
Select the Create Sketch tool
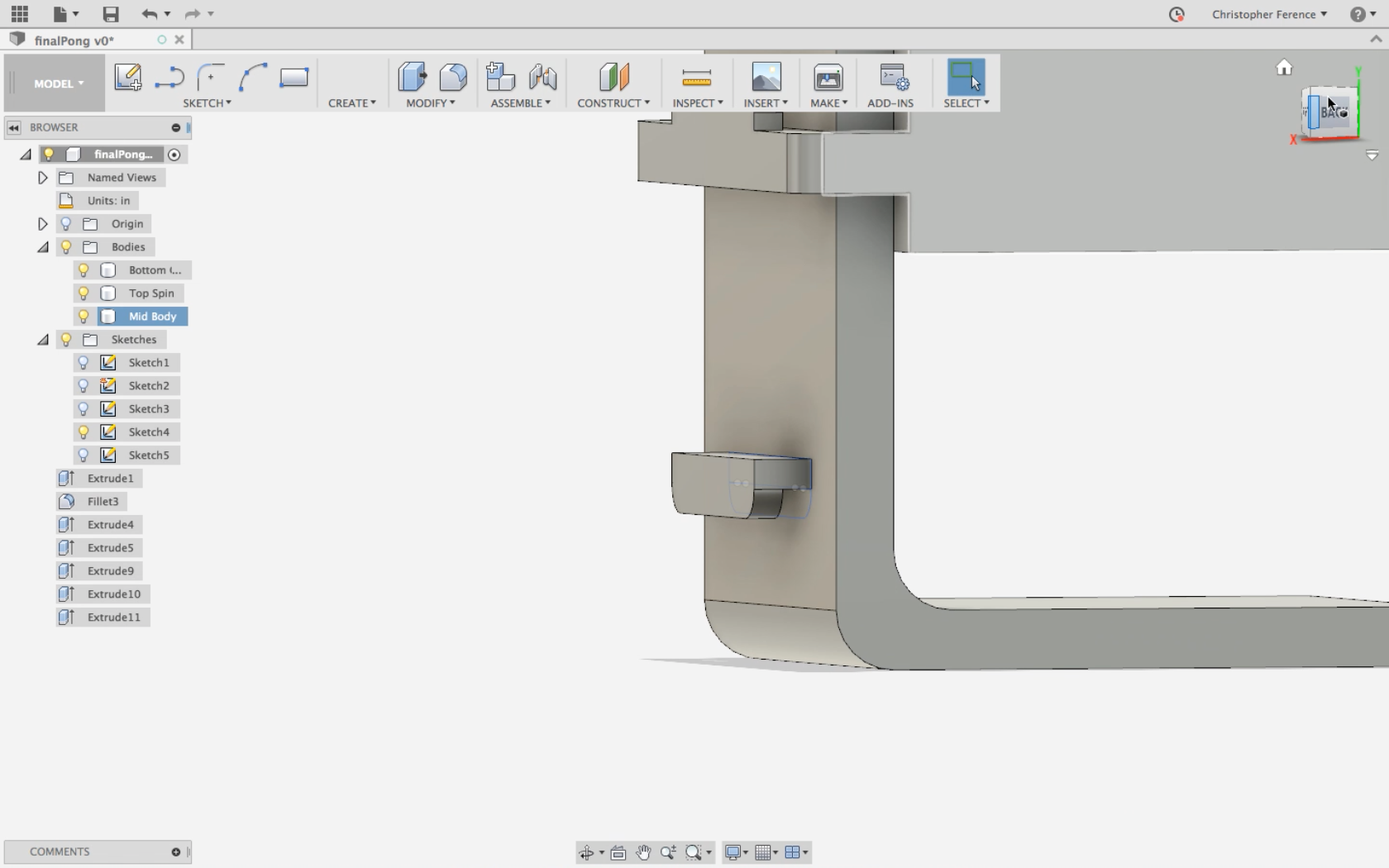pyautogui.click(x=126, y=79)
